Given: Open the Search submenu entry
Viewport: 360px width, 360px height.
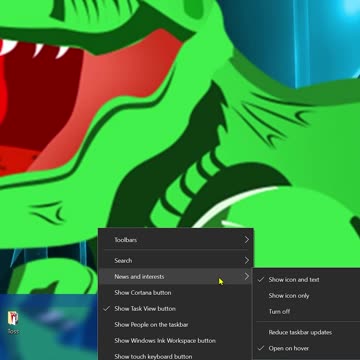Looking at the screenshot, I should pyautogui.click(x=176, y=260).
